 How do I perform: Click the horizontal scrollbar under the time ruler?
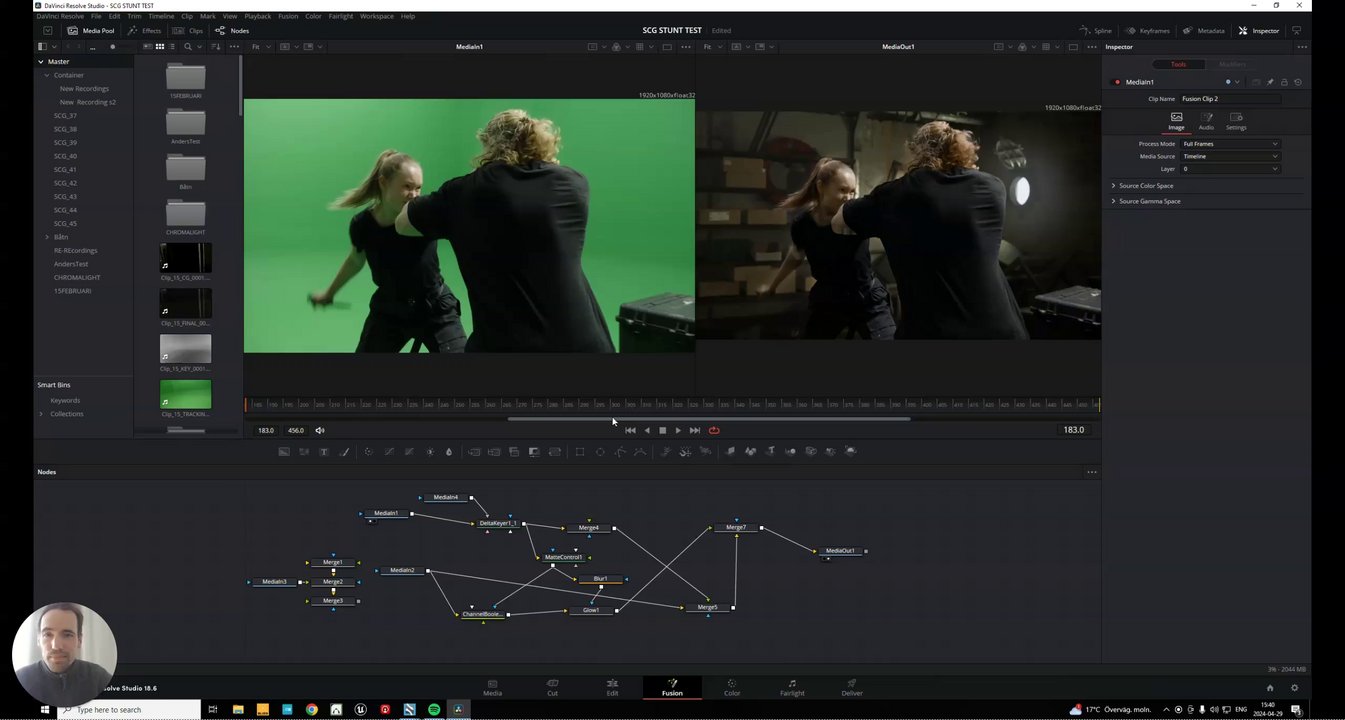[x=709, y=419]
